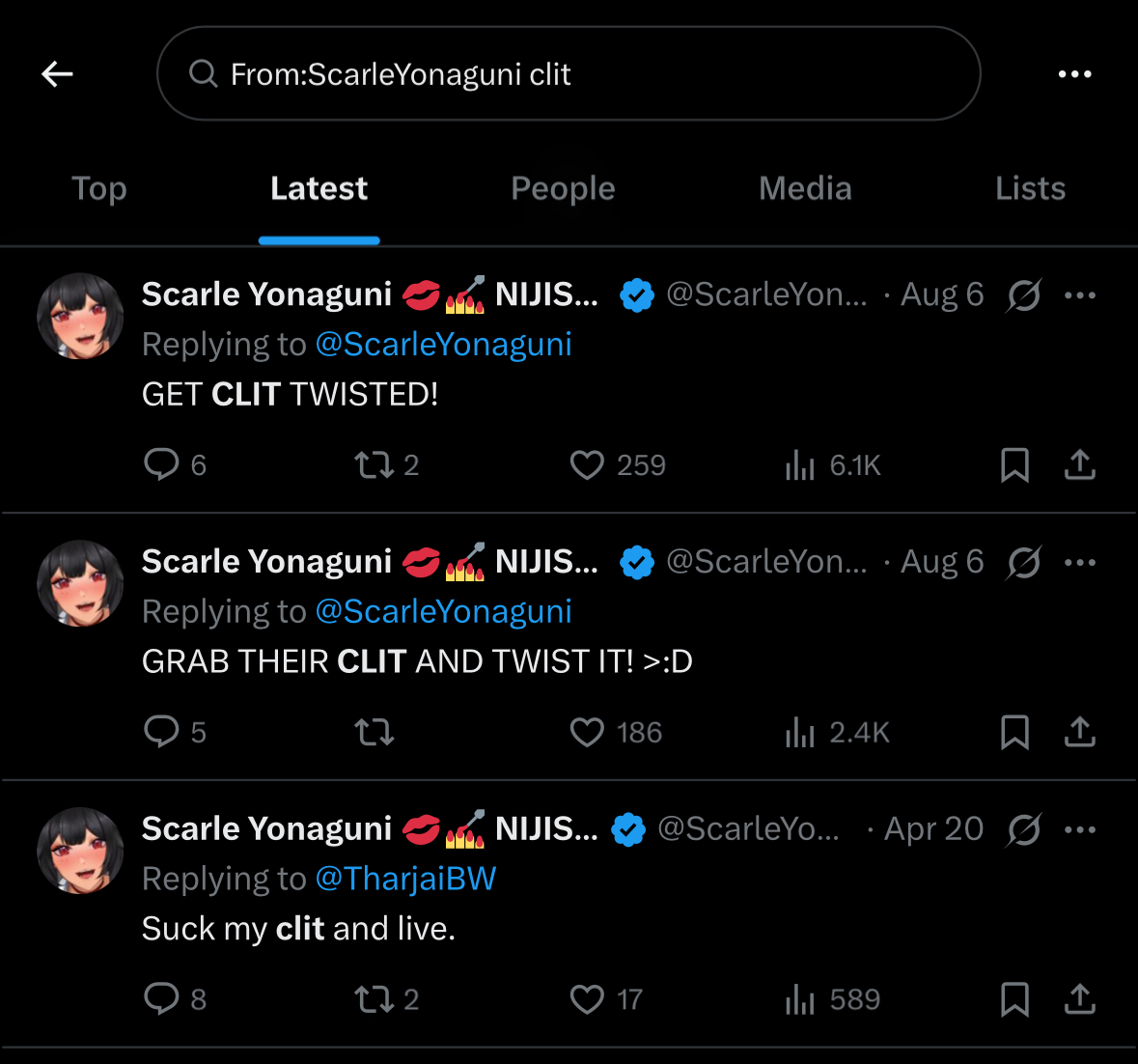Share the first Aug 6 post
Screen dimensions: 1138x1064
(x=1080, y=464)
